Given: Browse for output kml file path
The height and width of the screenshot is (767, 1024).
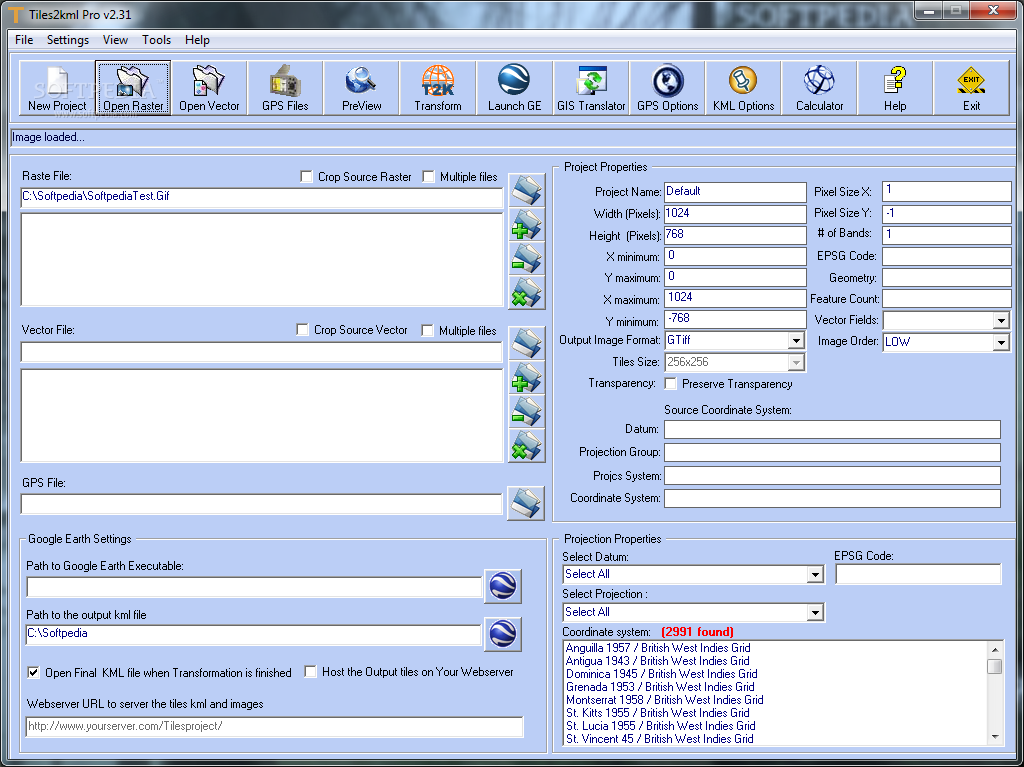Looking at the screenshot, I should tap(503, 634).
